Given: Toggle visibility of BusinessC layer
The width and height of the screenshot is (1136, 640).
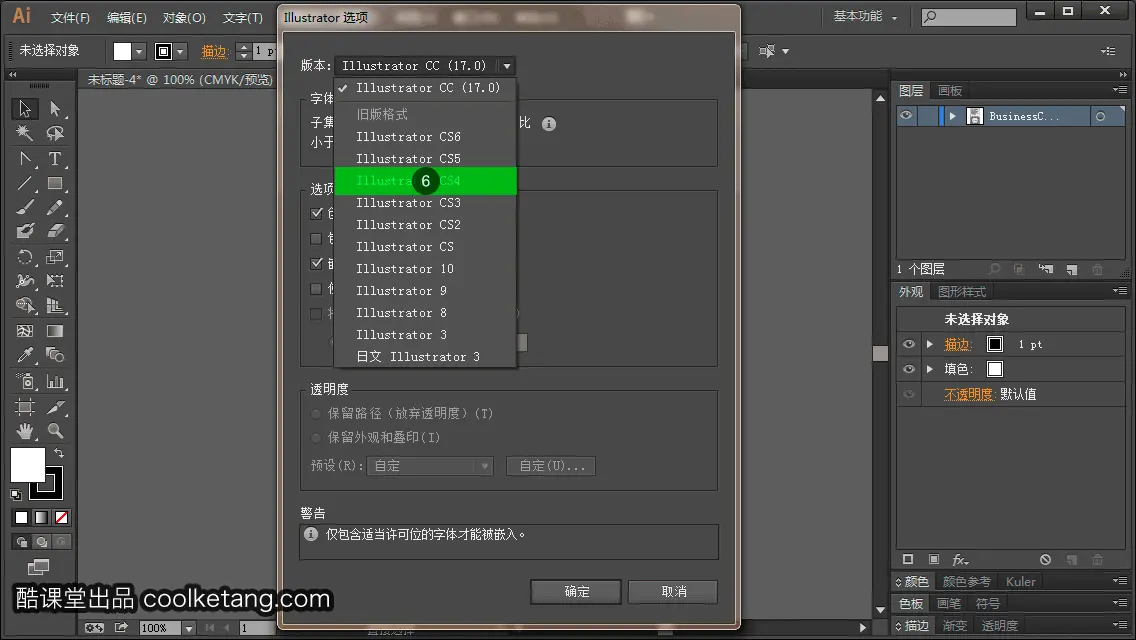Looking at the screenshot, I should [x=906, y=116].
